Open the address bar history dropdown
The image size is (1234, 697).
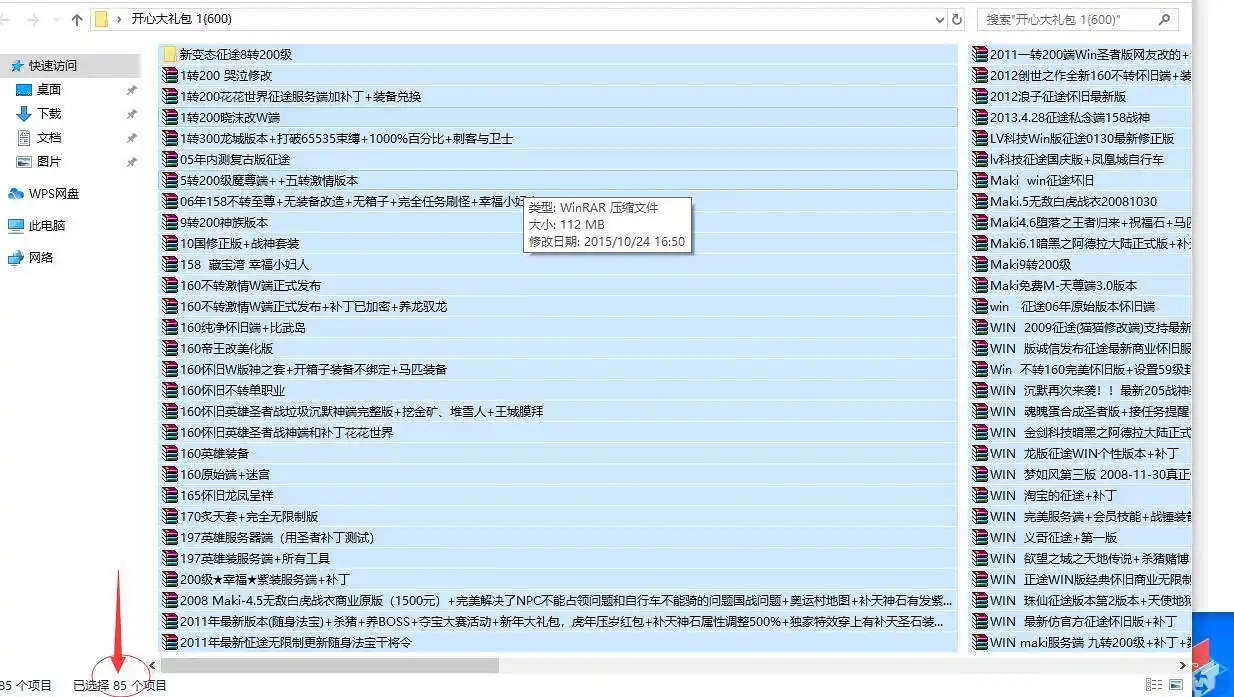(939, 19)
